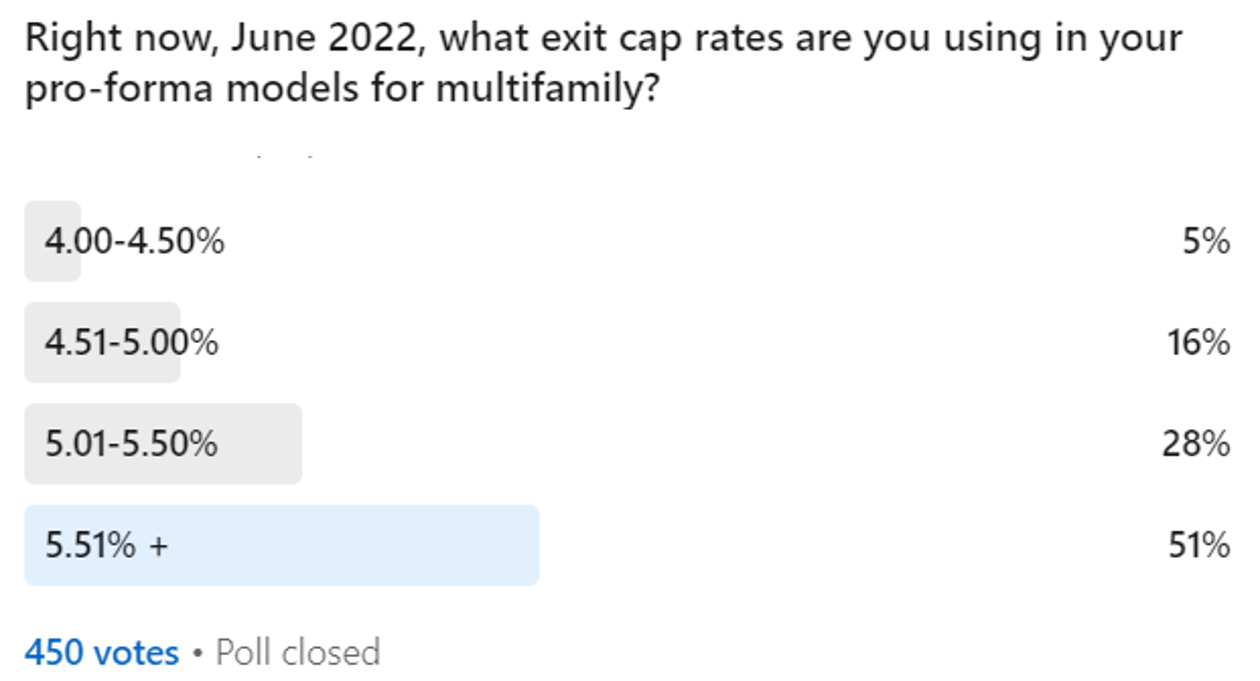Click the 5% result percentage
The image size is (1260, 681).
click(1207, 241)
